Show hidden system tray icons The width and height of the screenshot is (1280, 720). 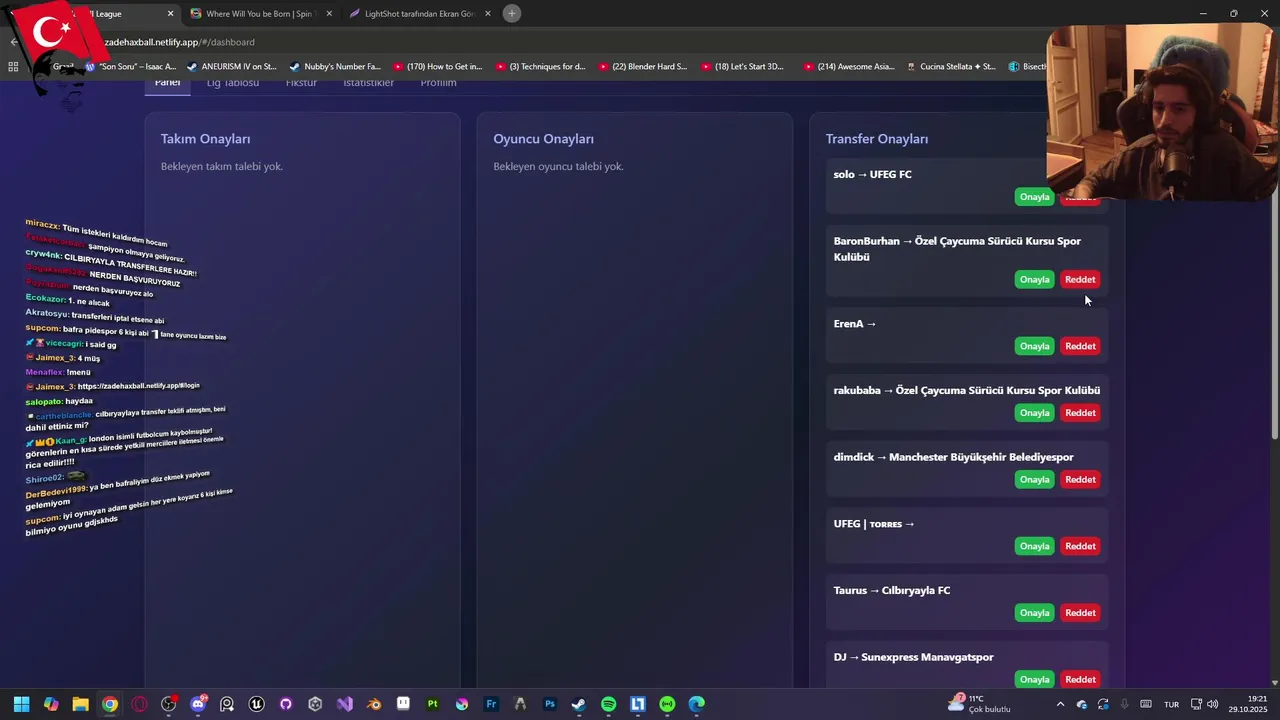click(x=1060, y=704)
